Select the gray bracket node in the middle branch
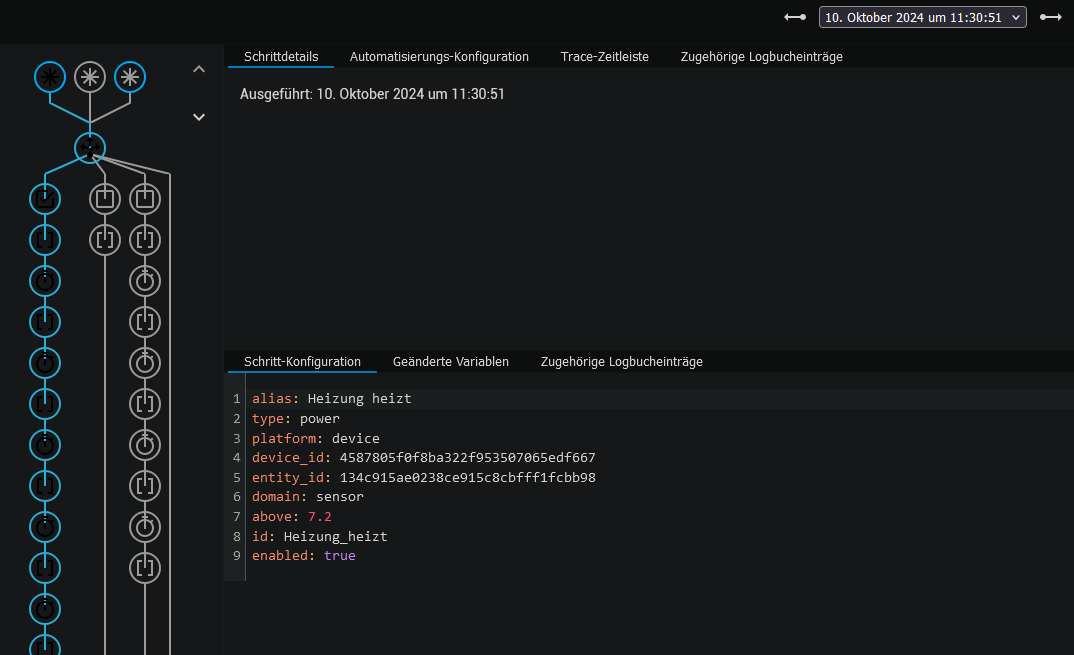 tap(105, 240)
